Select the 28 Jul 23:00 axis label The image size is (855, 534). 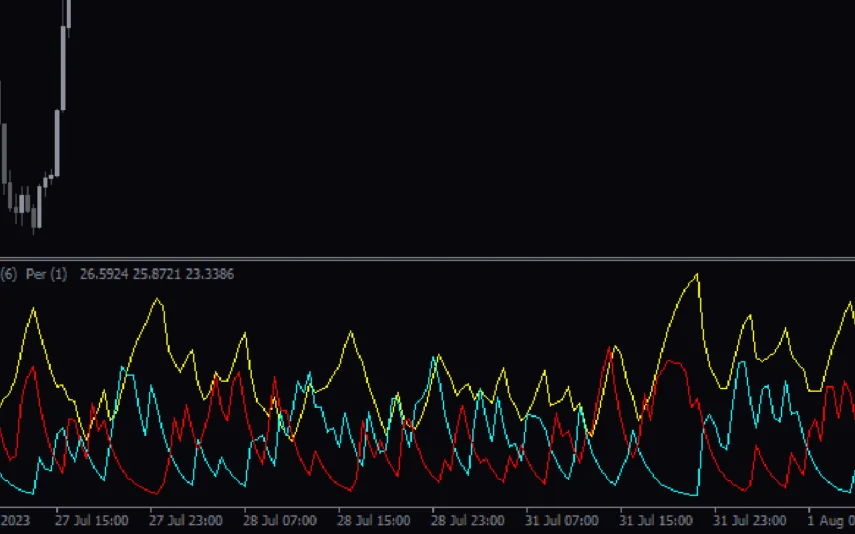coord(467,521)
